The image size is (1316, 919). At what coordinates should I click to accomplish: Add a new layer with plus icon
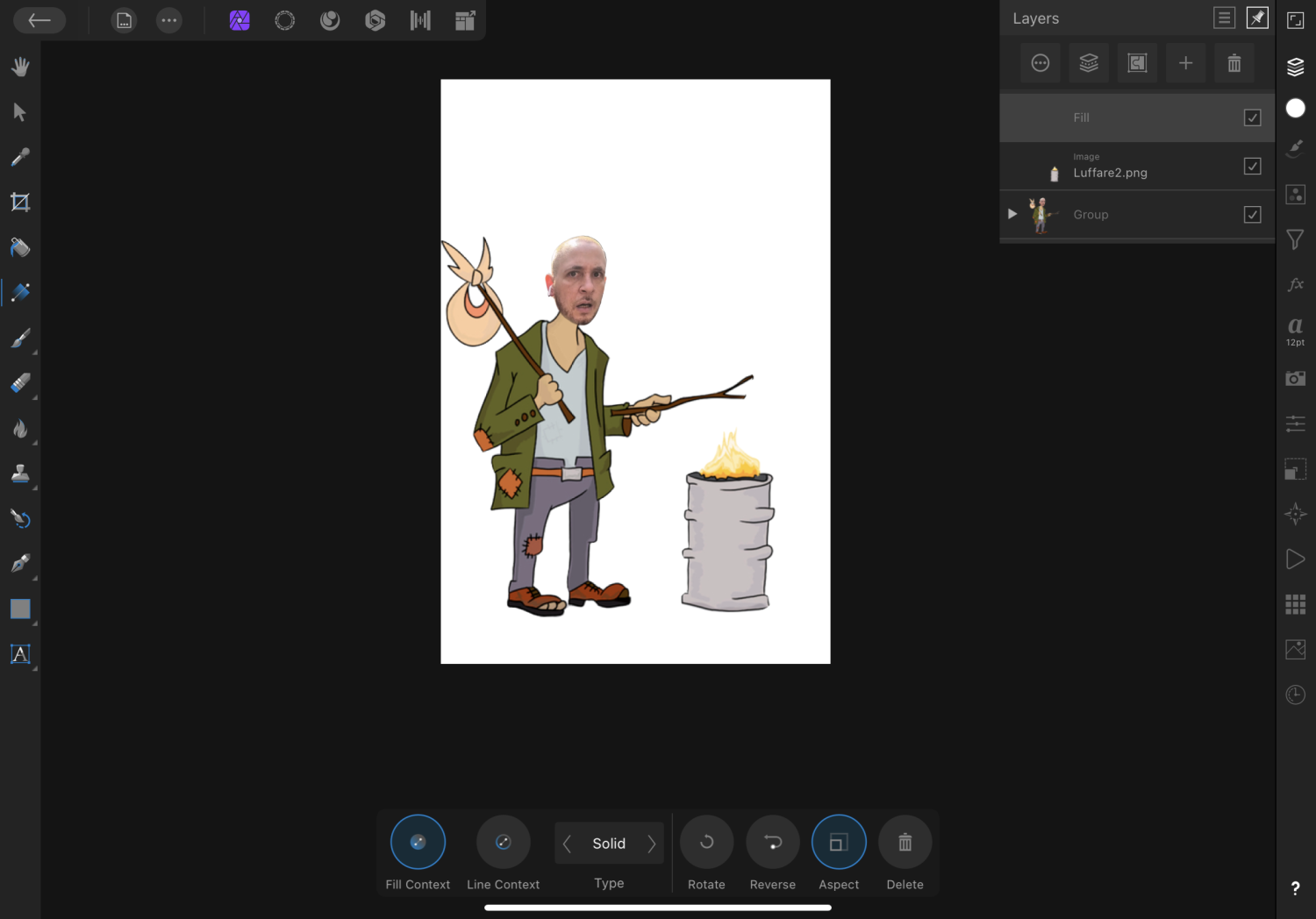tap(1185, 63)
